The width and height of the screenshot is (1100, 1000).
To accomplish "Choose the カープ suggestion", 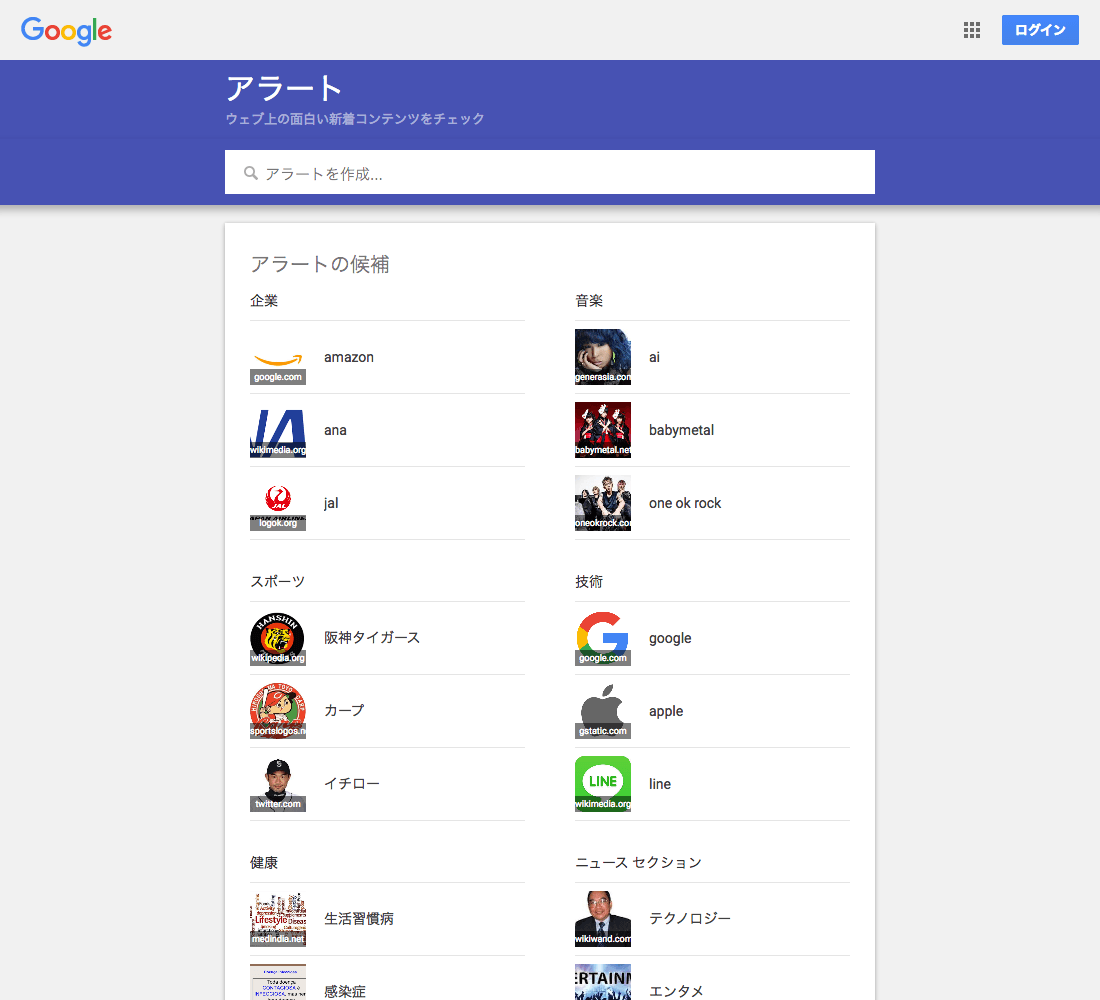I will [344, 711].
